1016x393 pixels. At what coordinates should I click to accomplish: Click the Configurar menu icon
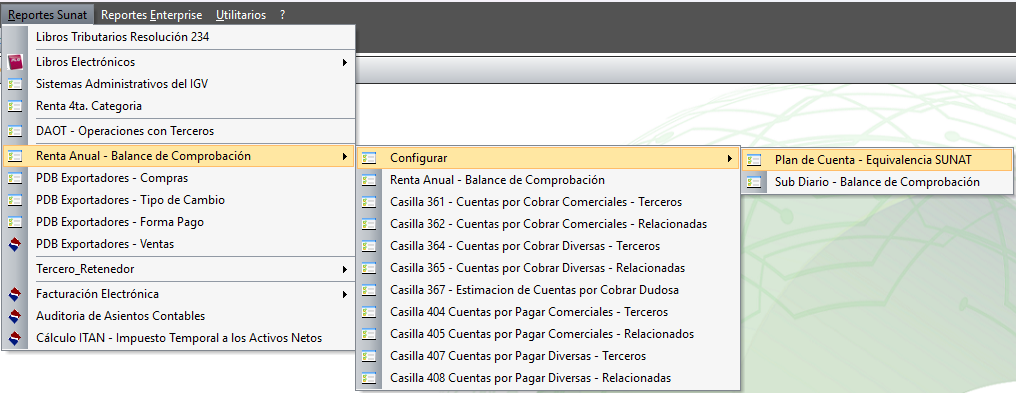369,158
